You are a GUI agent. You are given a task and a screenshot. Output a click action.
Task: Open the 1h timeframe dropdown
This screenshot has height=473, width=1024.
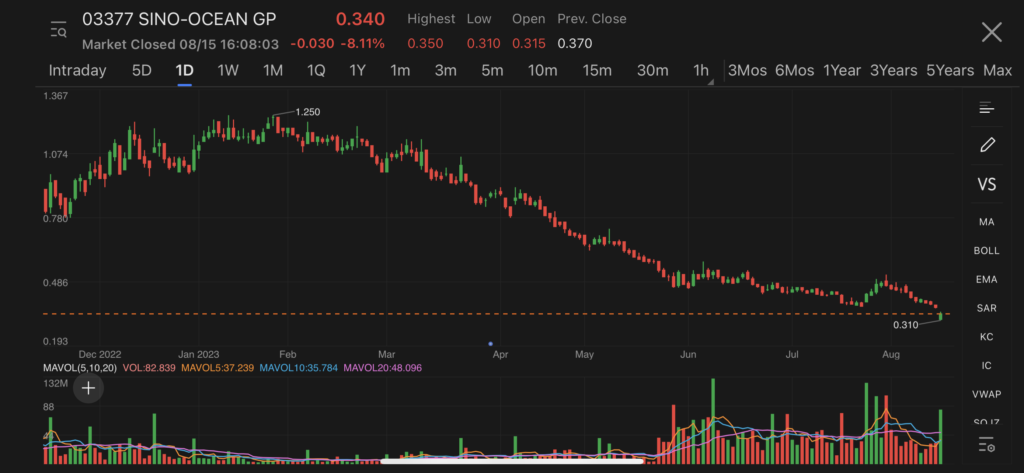(703, 71)
